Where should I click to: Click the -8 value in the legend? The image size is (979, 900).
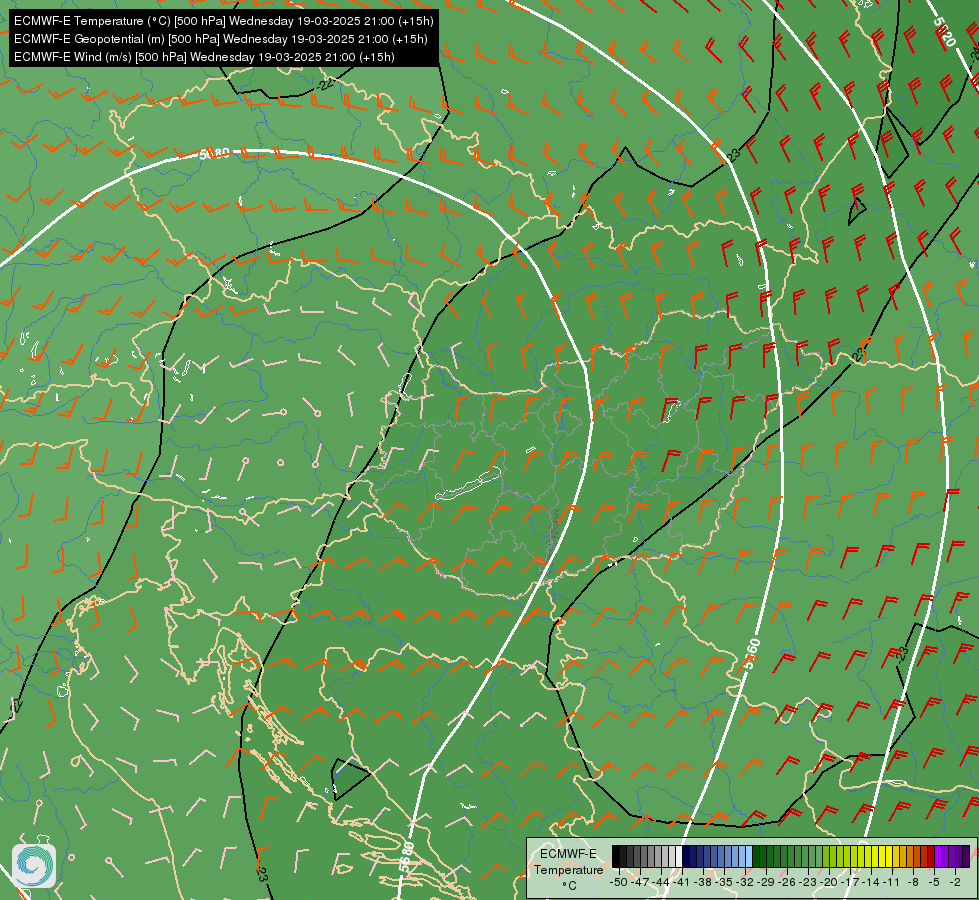click(x=913, y=882)
